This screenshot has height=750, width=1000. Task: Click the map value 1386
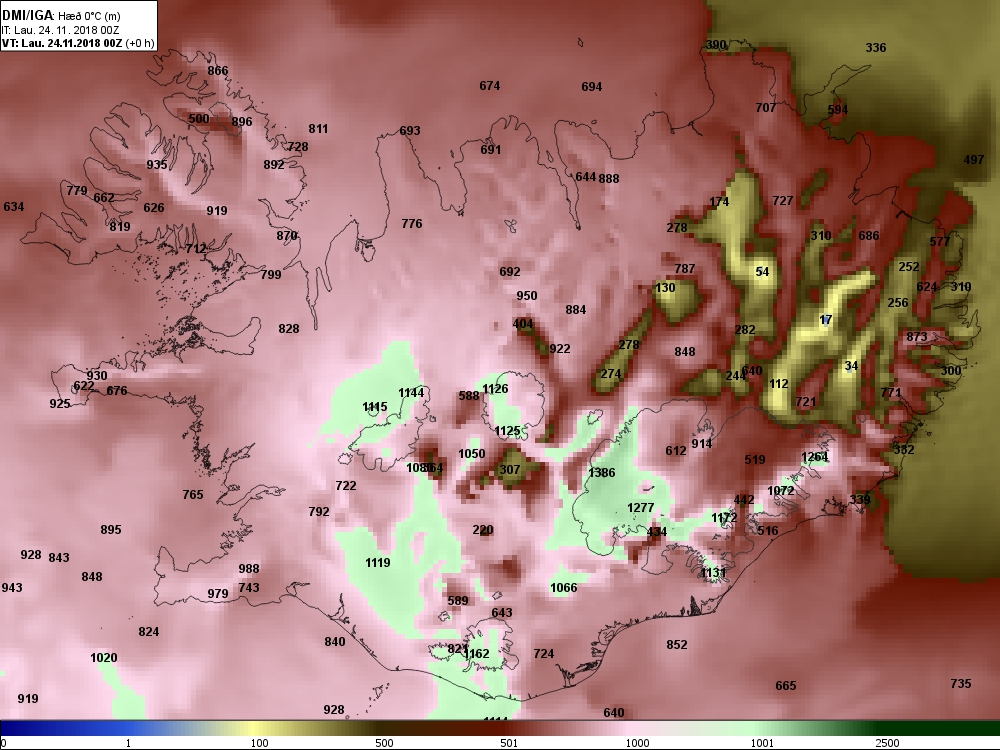(602, 473)
